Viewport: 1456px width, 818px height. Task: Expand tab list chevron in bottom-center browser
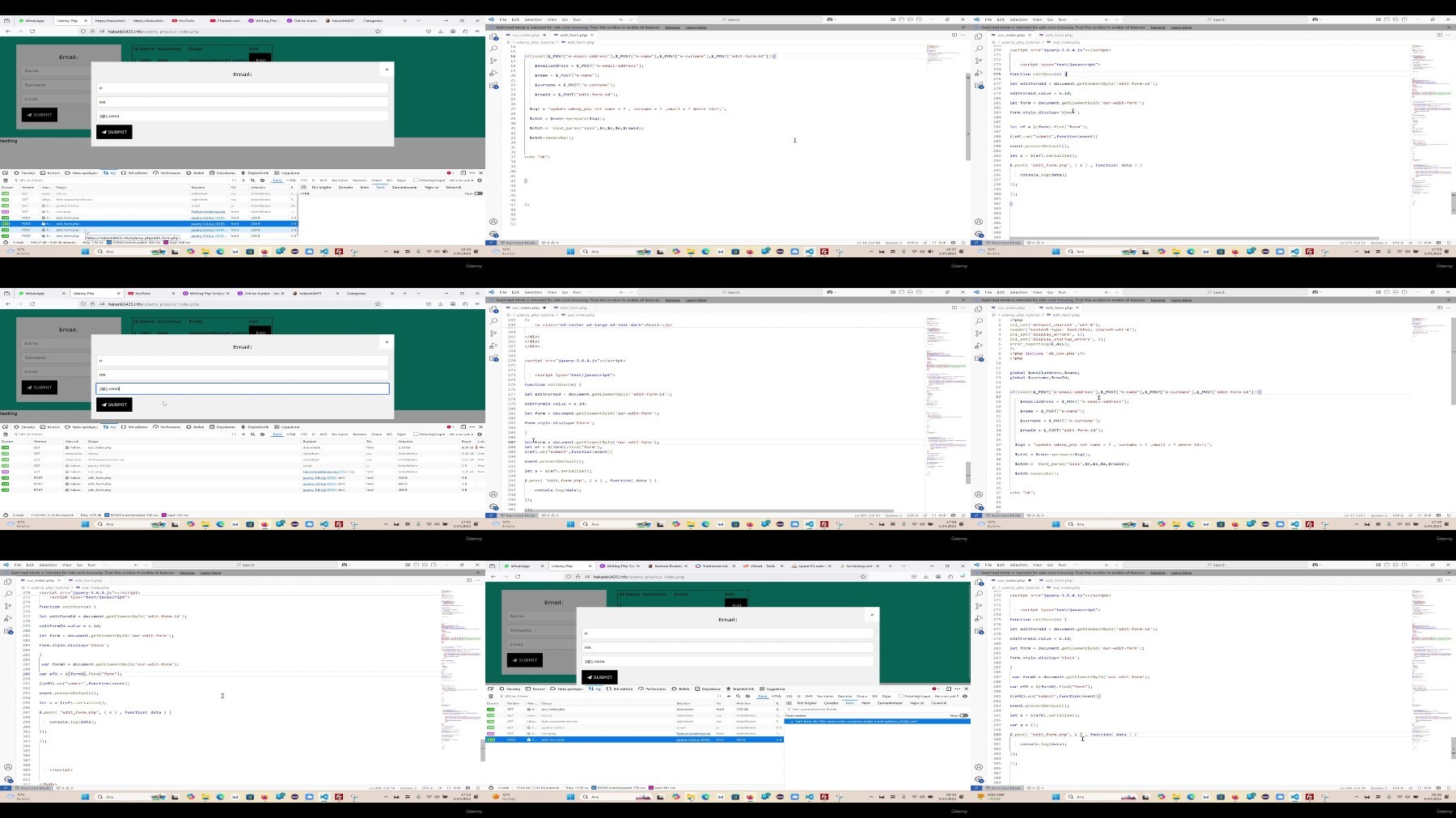click(x=904, y=566)
